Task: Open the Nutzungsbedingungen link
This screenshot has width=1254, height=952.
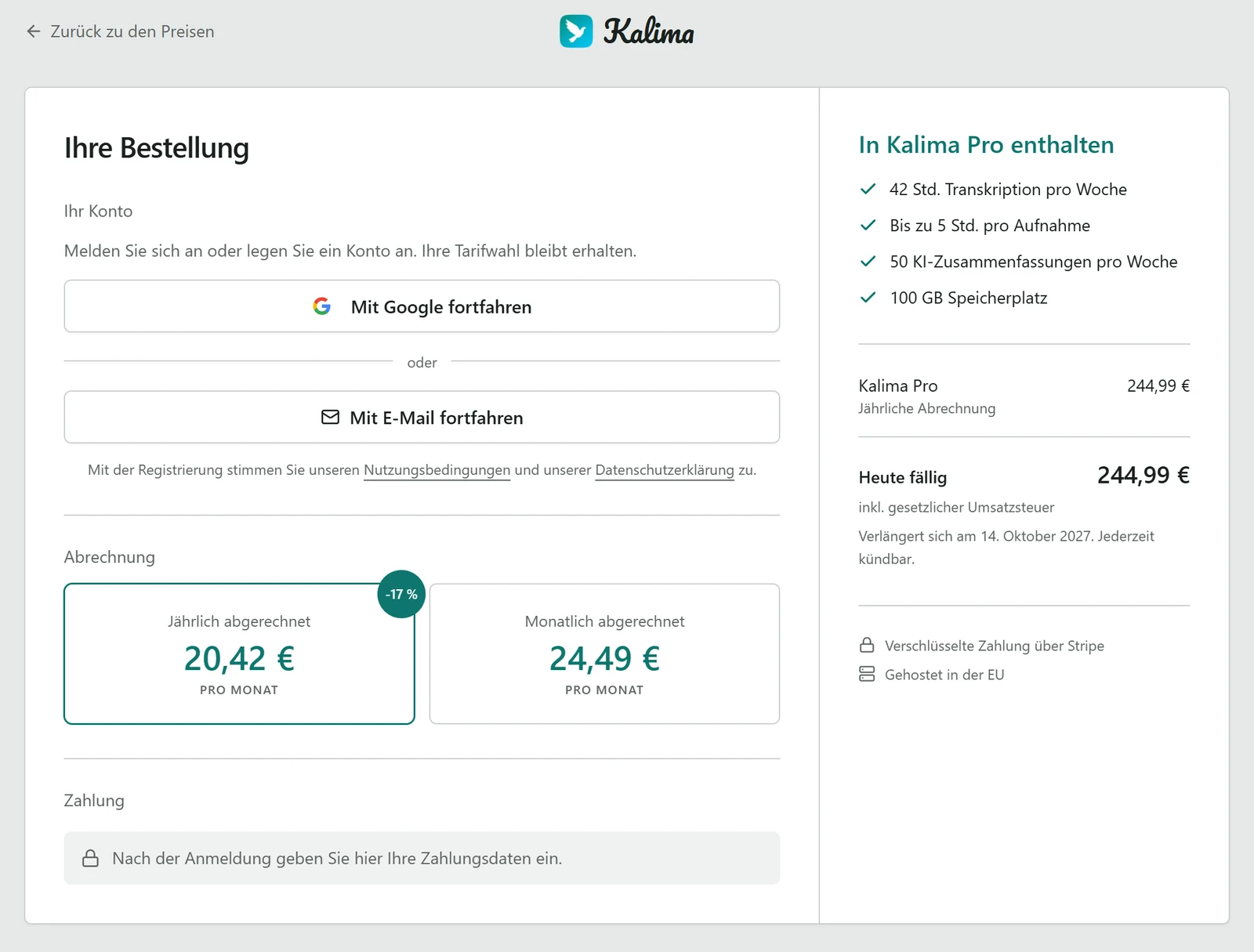Action: [x=437, y=470]
